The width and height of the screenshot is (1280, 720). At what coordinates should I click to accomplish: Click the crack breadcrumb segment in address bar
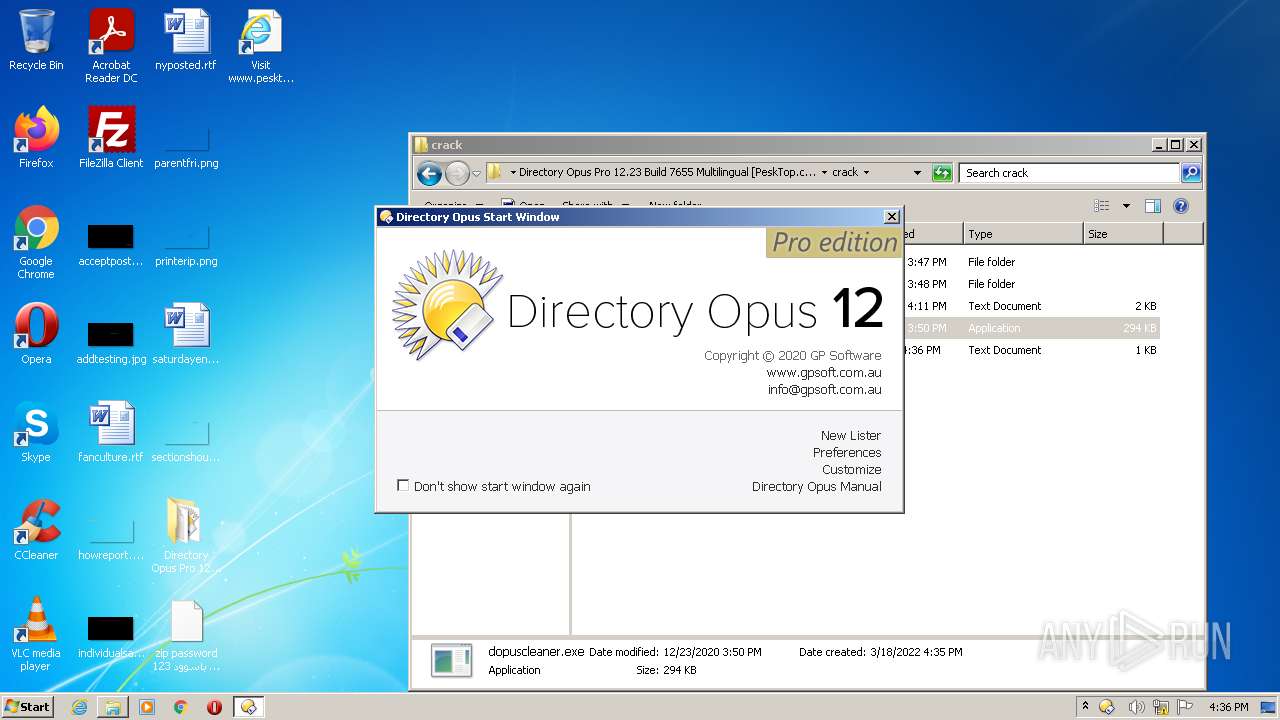click(845, 172)
